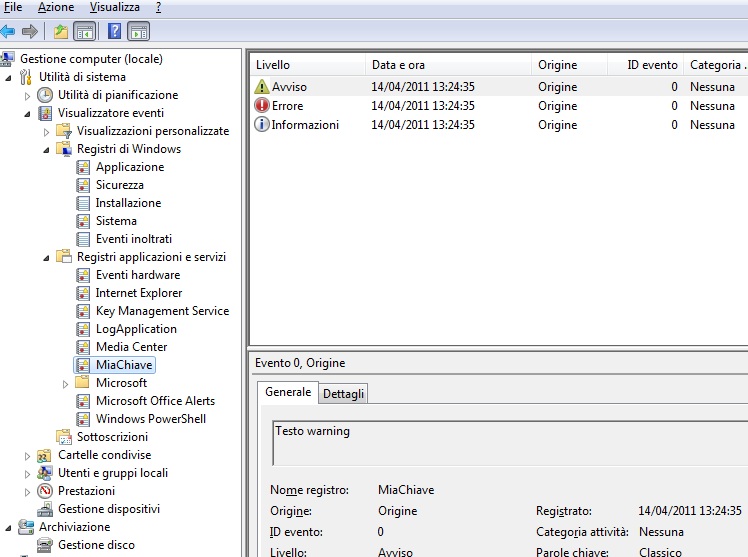Click the Visualizzatore eventi icon
Viewport: 748px width, 557px height.
[x=45, y=113]
